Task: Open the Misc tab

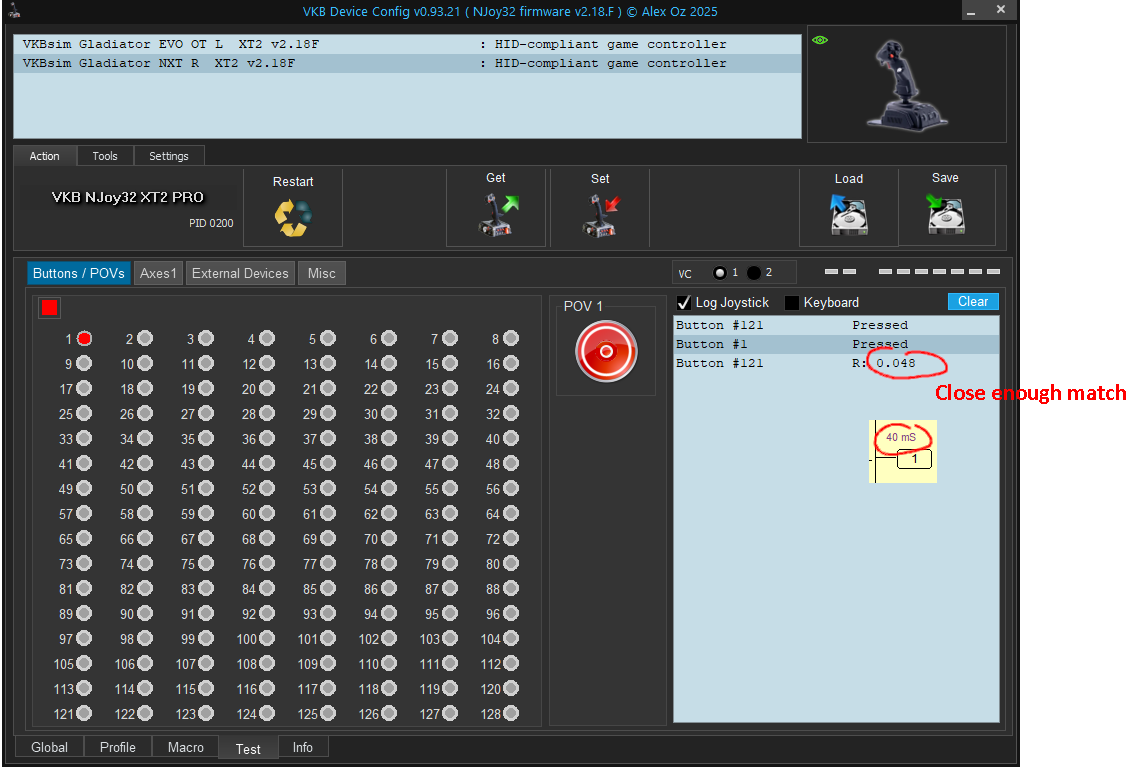Action: click(322, 274)
